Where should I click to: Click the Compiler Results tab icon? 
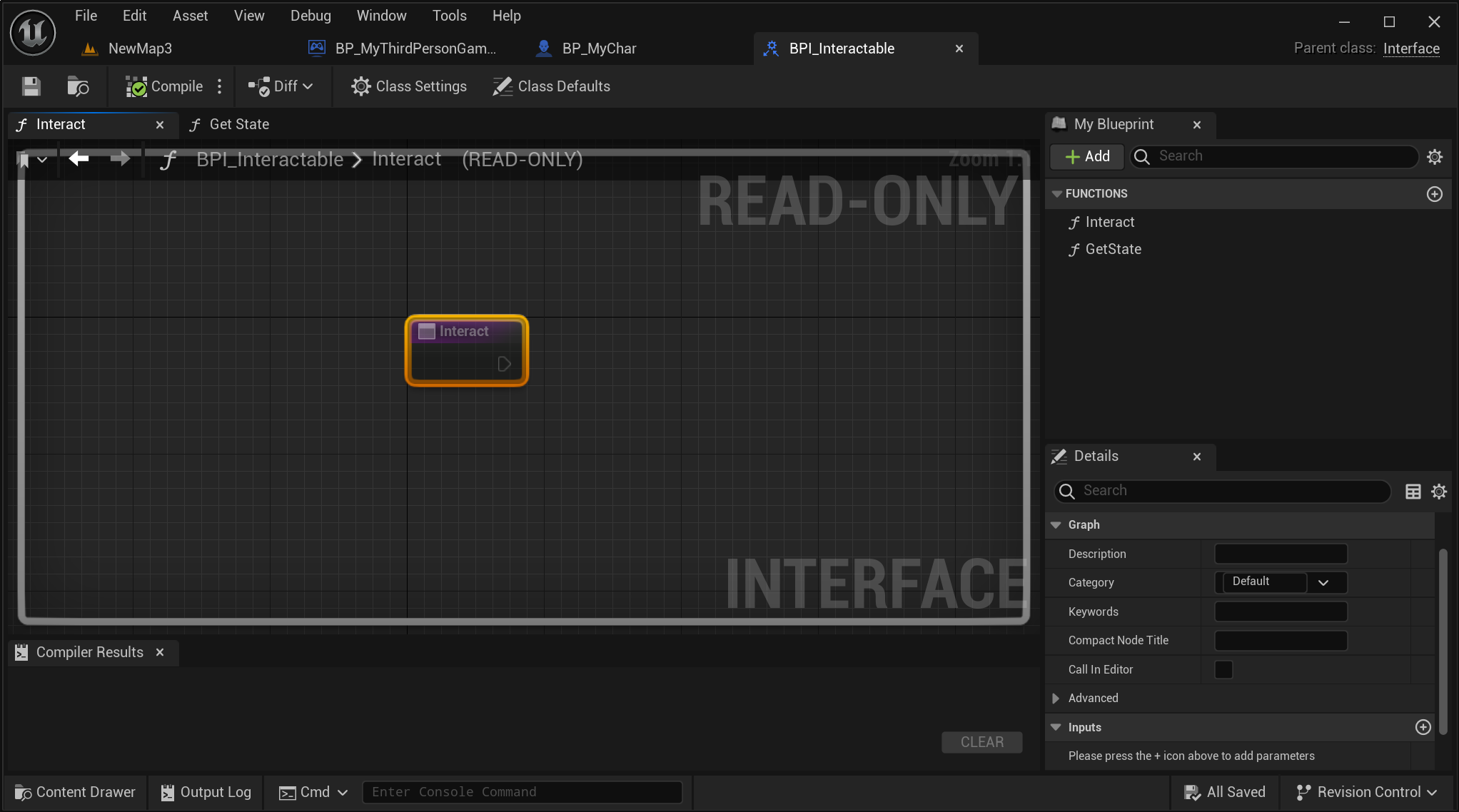point(21,652)
